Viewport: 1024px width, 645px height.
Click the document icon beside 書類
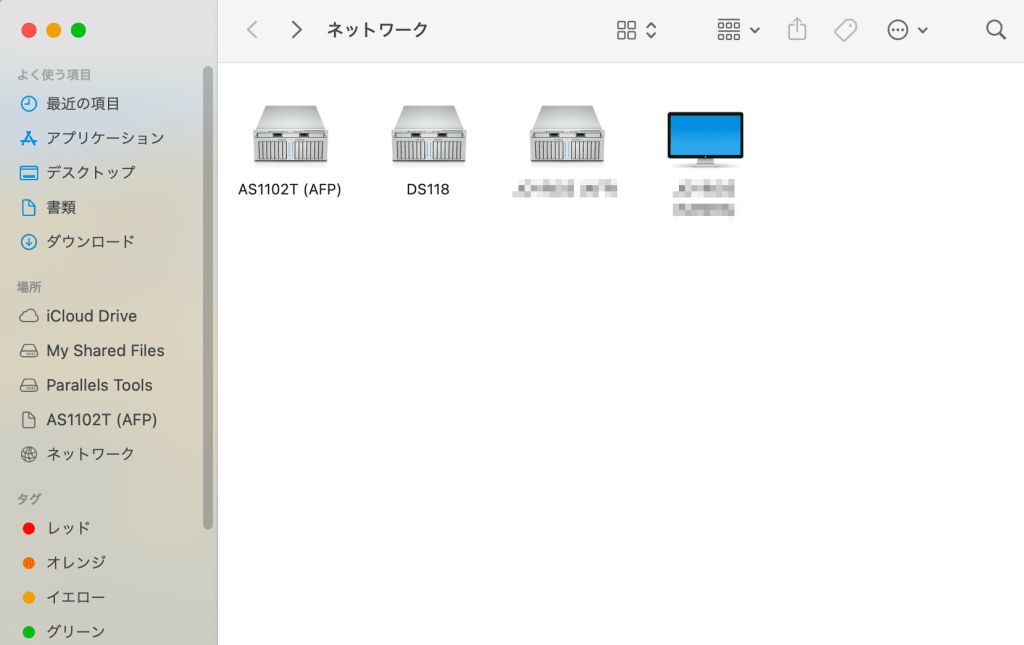point(29,208)
